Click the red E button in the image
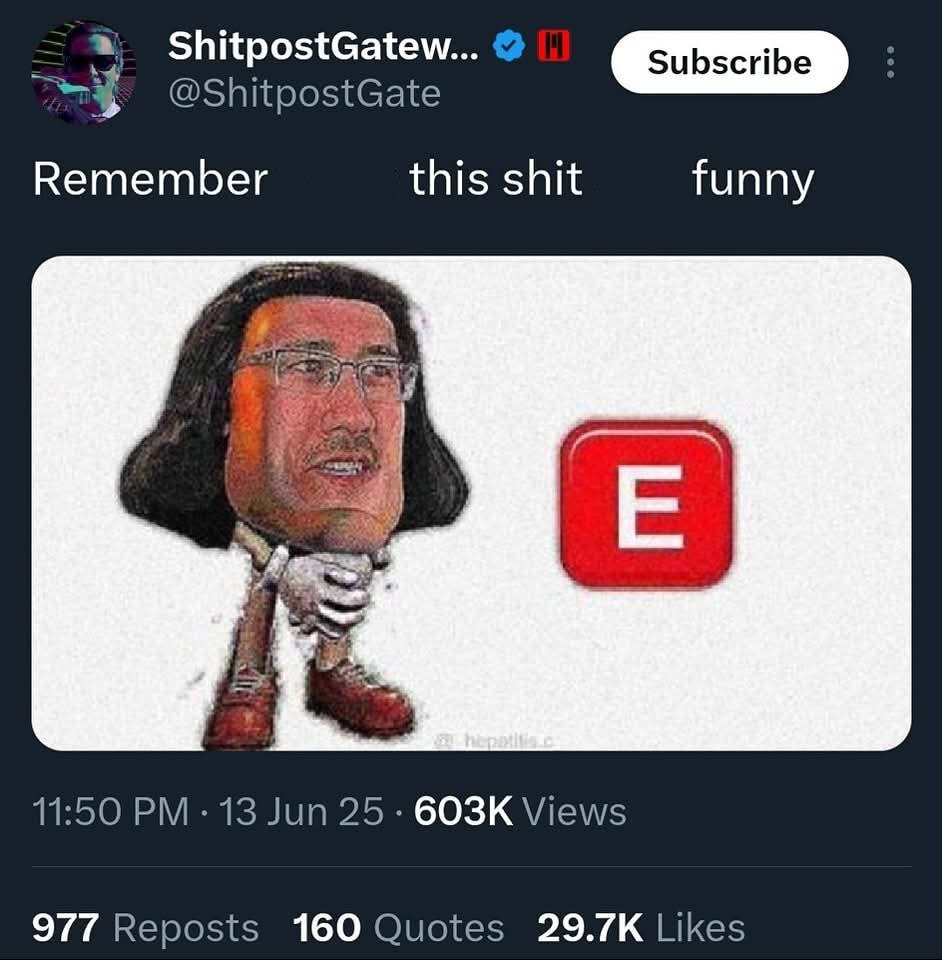 [646, 505]
